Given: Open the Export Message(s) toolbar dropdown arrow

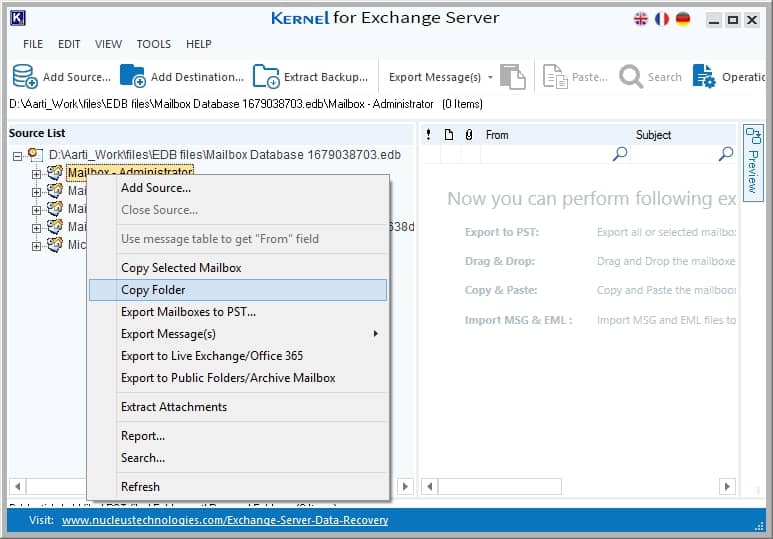Looking at the screenshot, I should [x=490, y=77].
